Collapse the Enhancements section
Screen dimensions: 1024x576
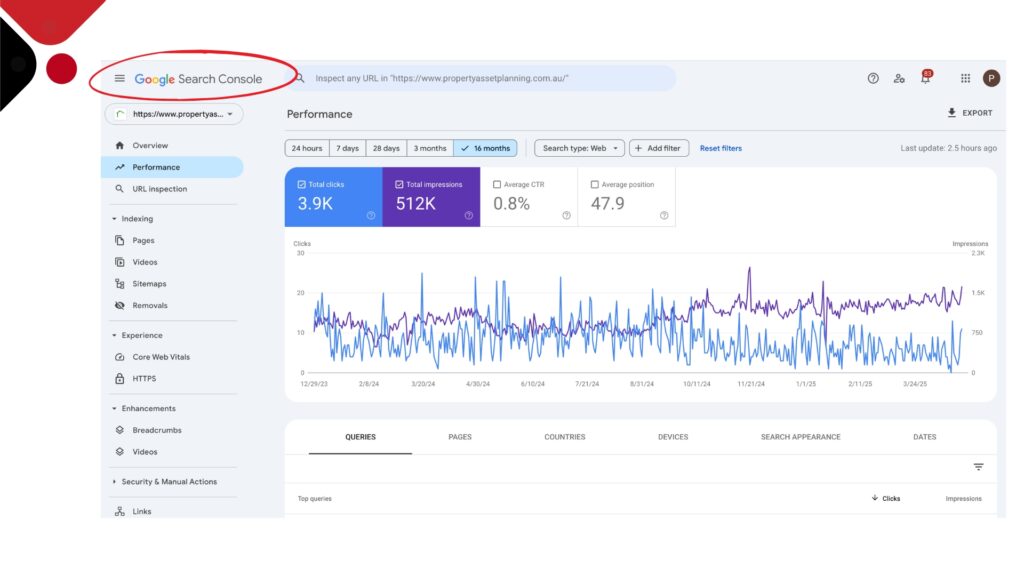(x=114, y=409)
